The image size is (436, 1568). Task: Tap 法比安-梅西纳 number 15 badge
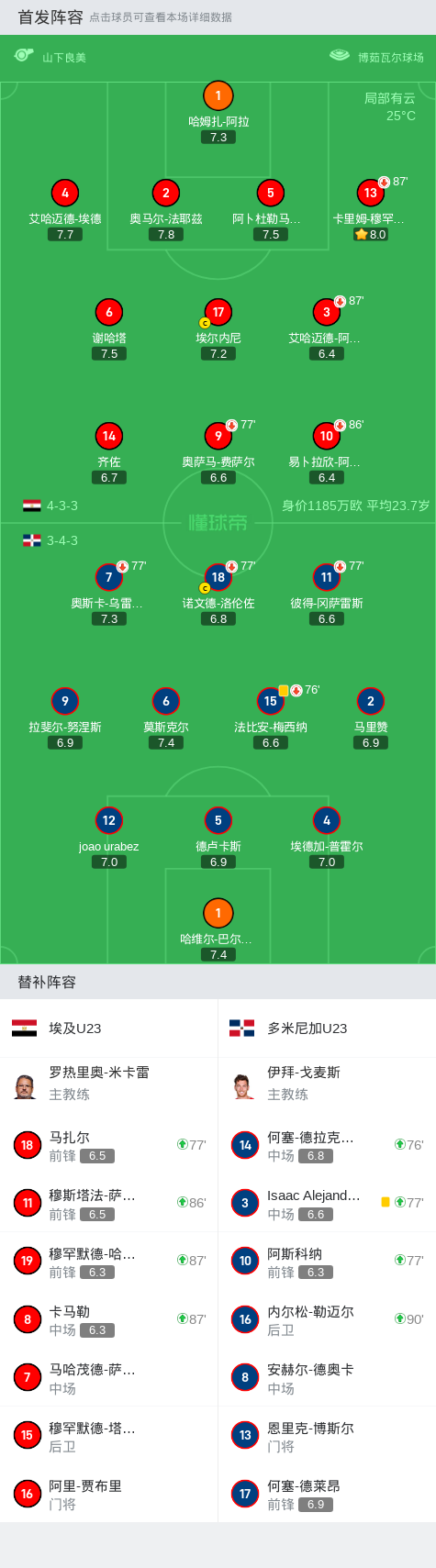[x=270, y=701]
